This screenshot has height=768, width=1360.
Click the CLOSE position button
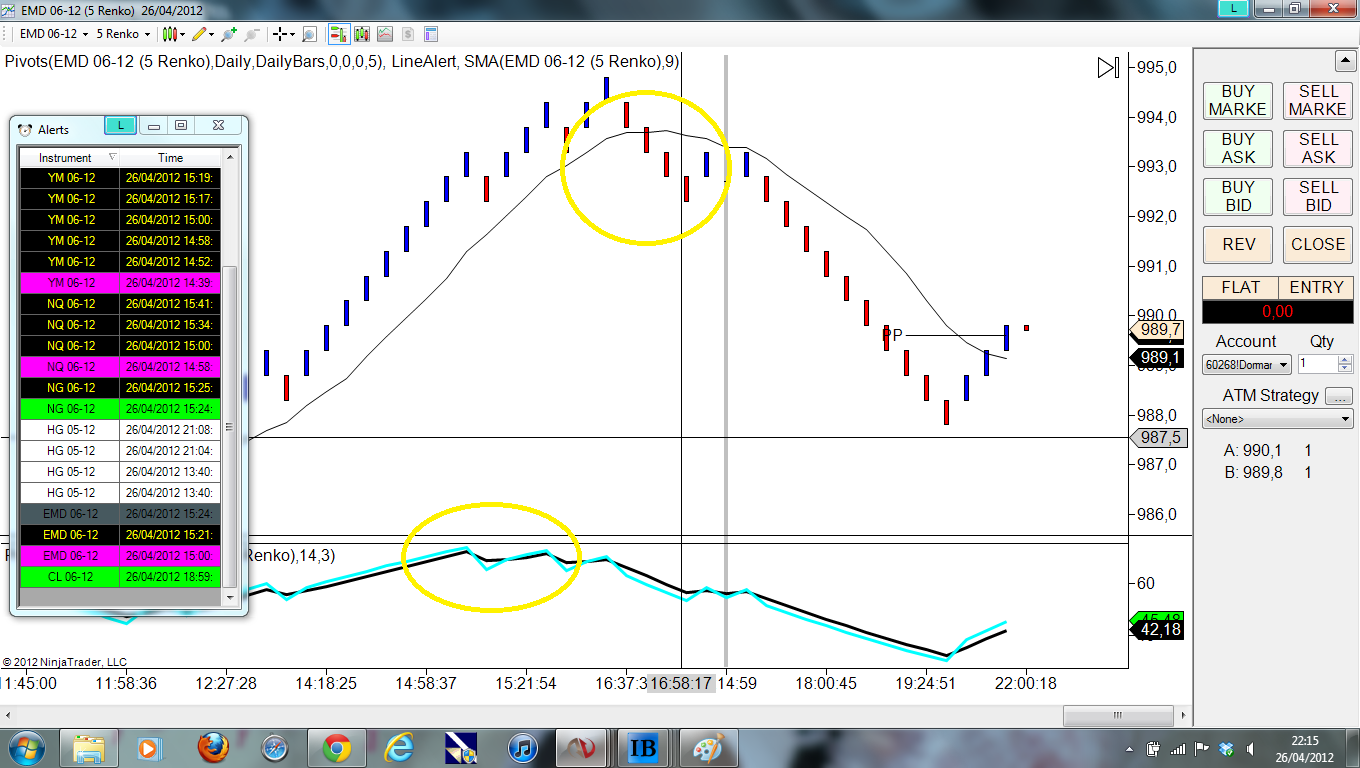pyautogui.click(x=1318, y=244)
